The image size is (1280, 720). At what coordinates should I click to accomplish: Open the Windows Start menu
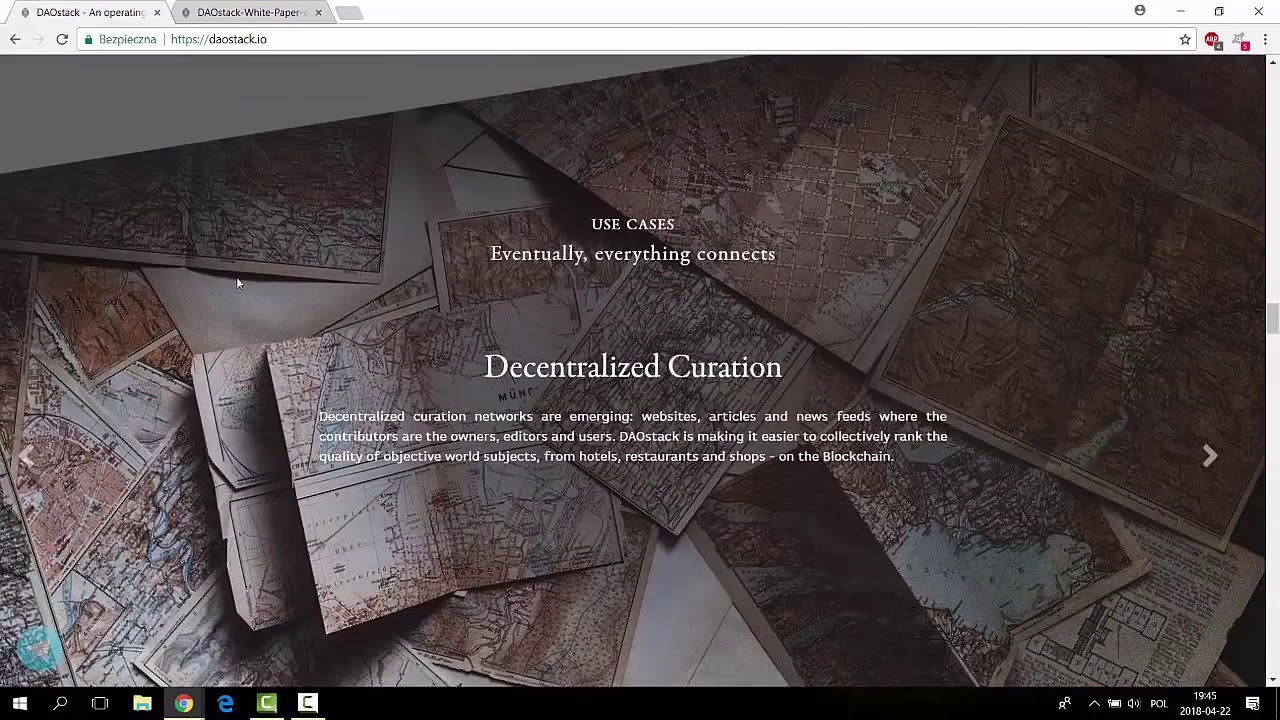[x=19, y=703]
